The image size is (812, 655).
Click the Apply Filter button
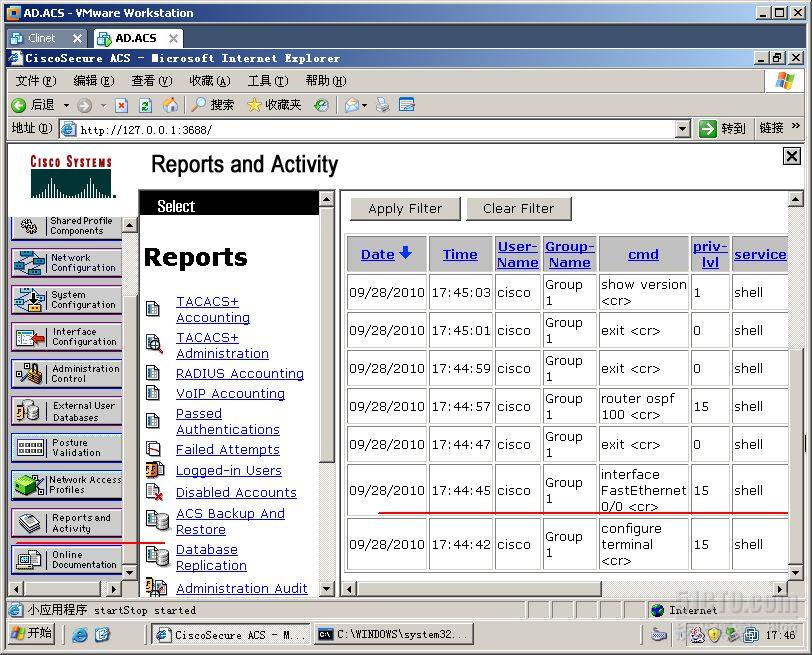pyautogui.click(x=405, y=209)
